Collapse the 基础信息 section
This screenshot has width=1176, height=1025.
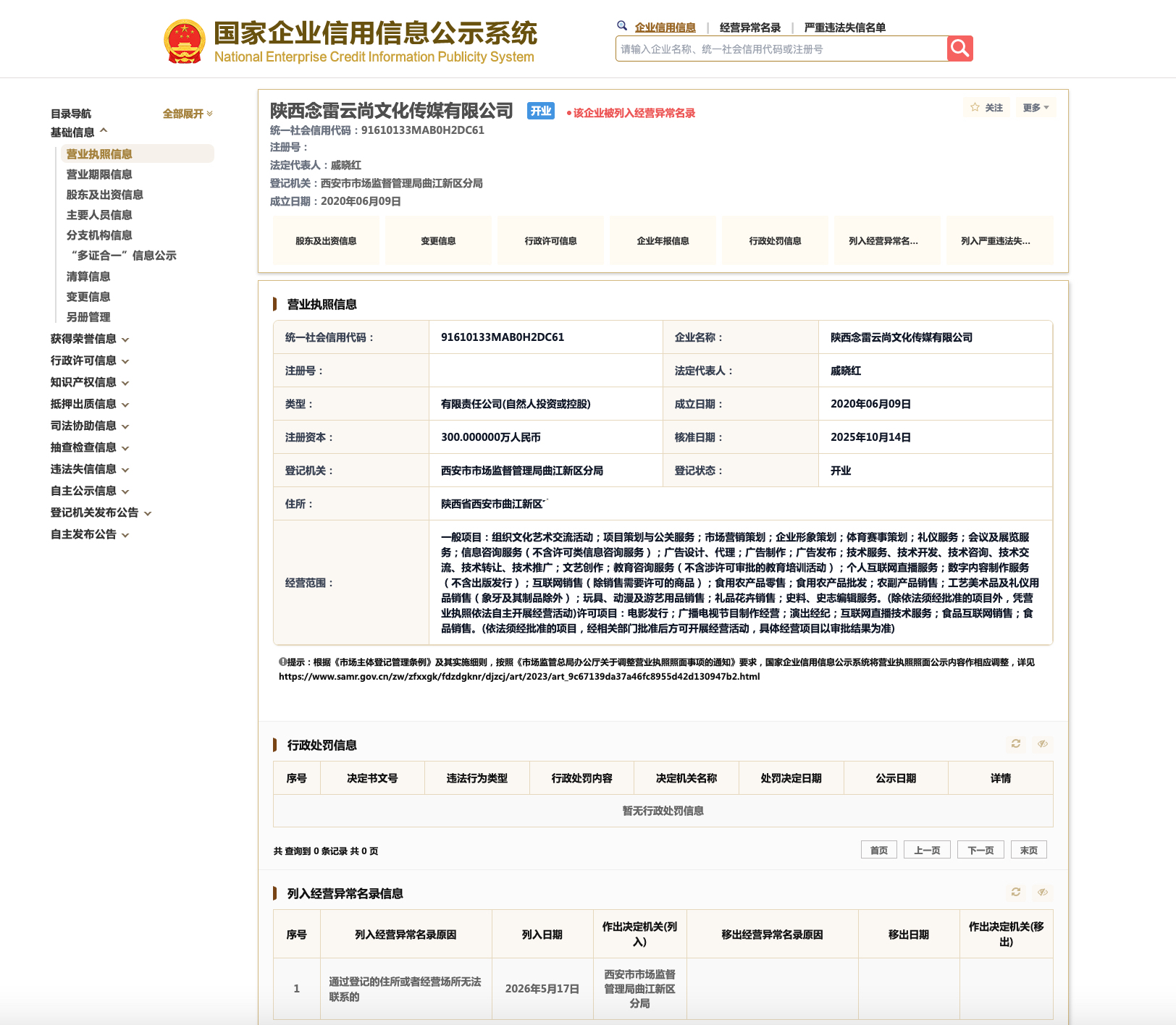[x=79, y=132]
